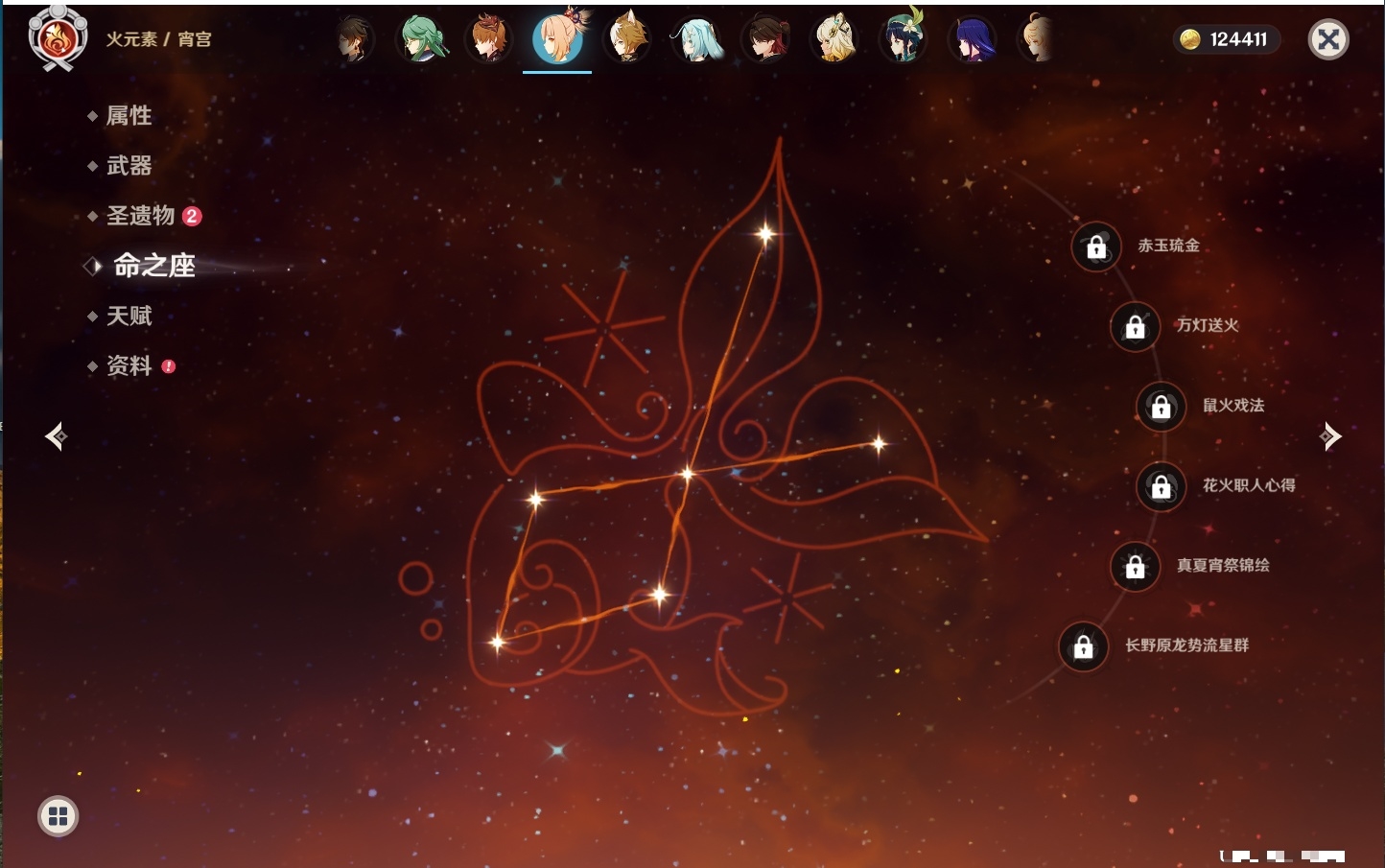Screen dimensions: 1385x868
Task: Select the dark-haired Zhongli avatar
Action: [x=354, y=39]
